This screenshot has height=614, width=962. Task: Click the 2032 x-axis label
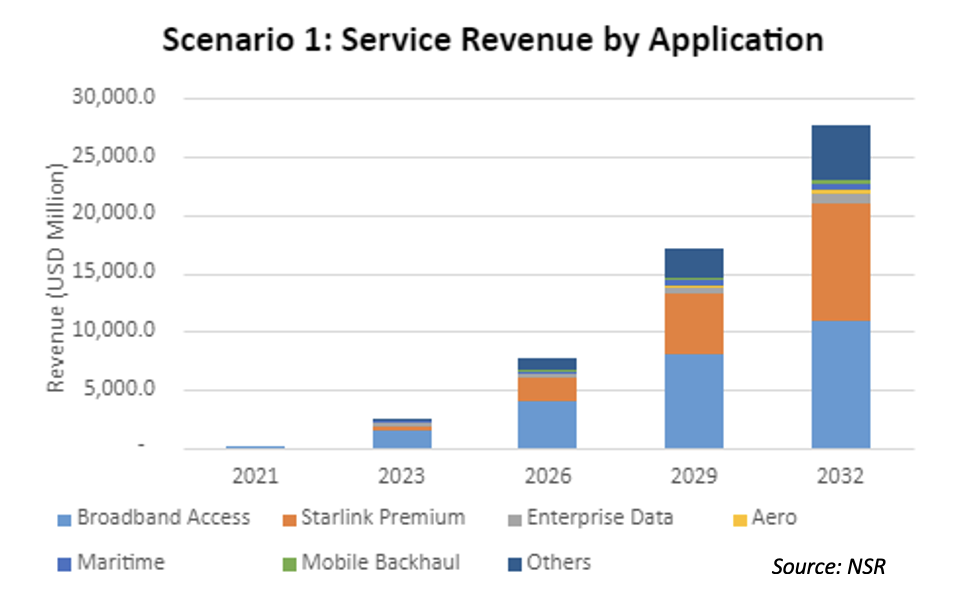click(841, 476)
